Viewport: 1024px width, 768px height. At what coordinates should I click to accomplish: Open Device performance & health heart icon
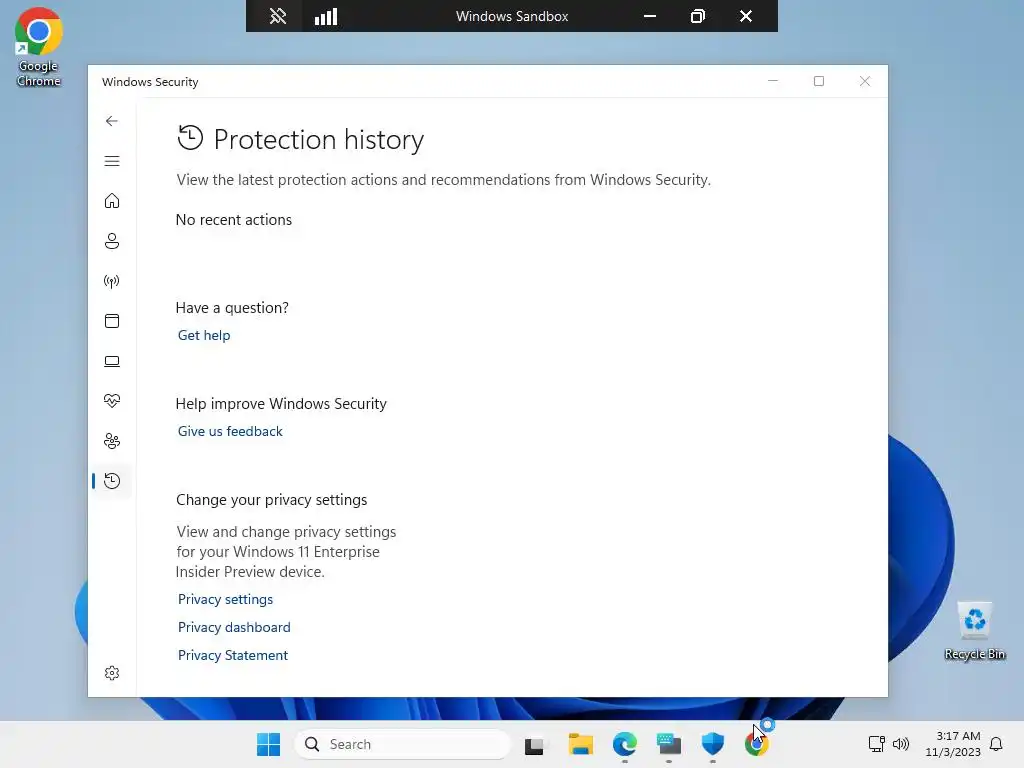click(x=112, y=401)
